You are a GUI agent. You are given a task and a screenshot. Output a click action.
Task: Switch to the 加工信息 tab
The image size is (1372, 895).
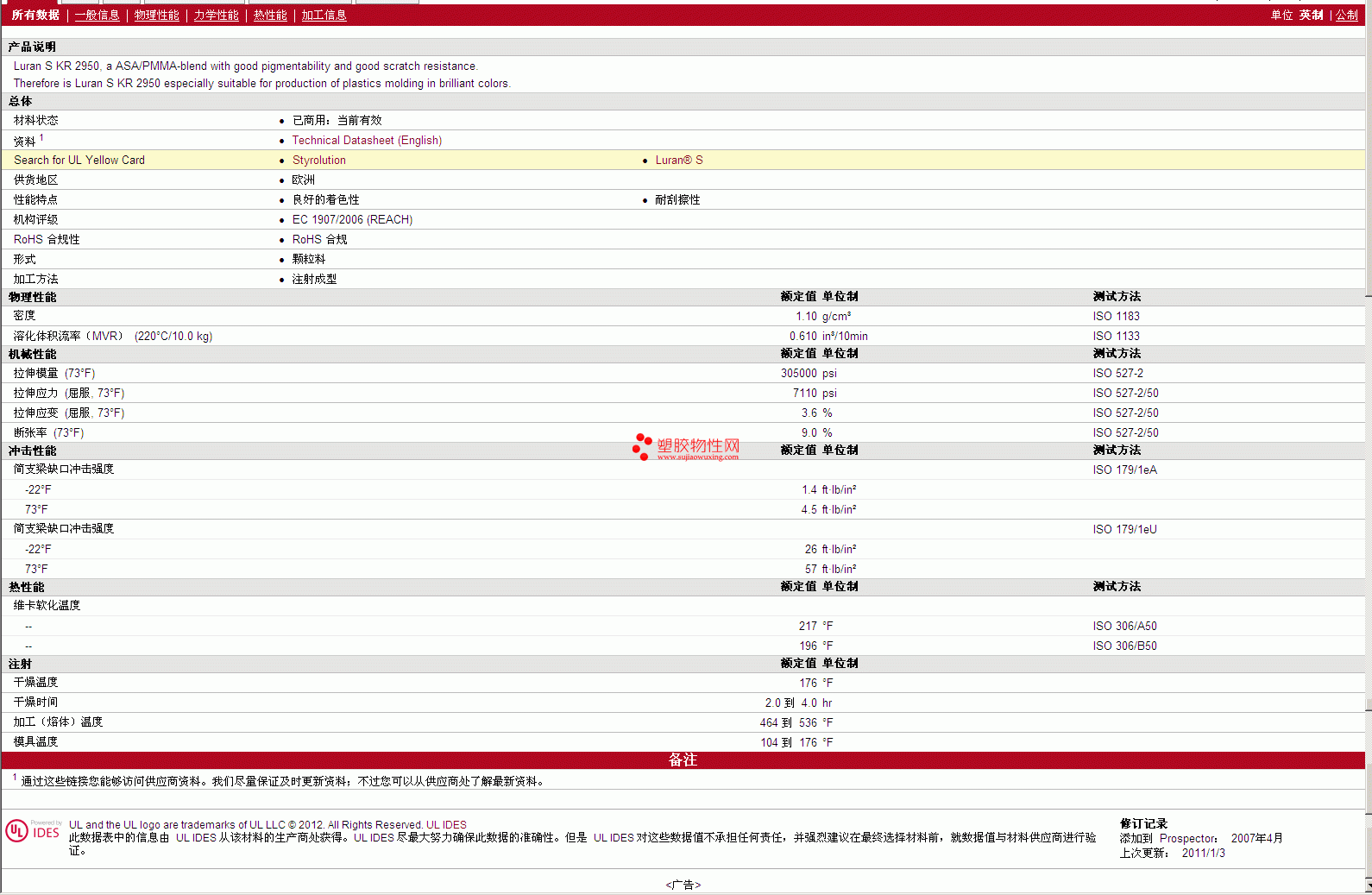[x=324, y=16]
